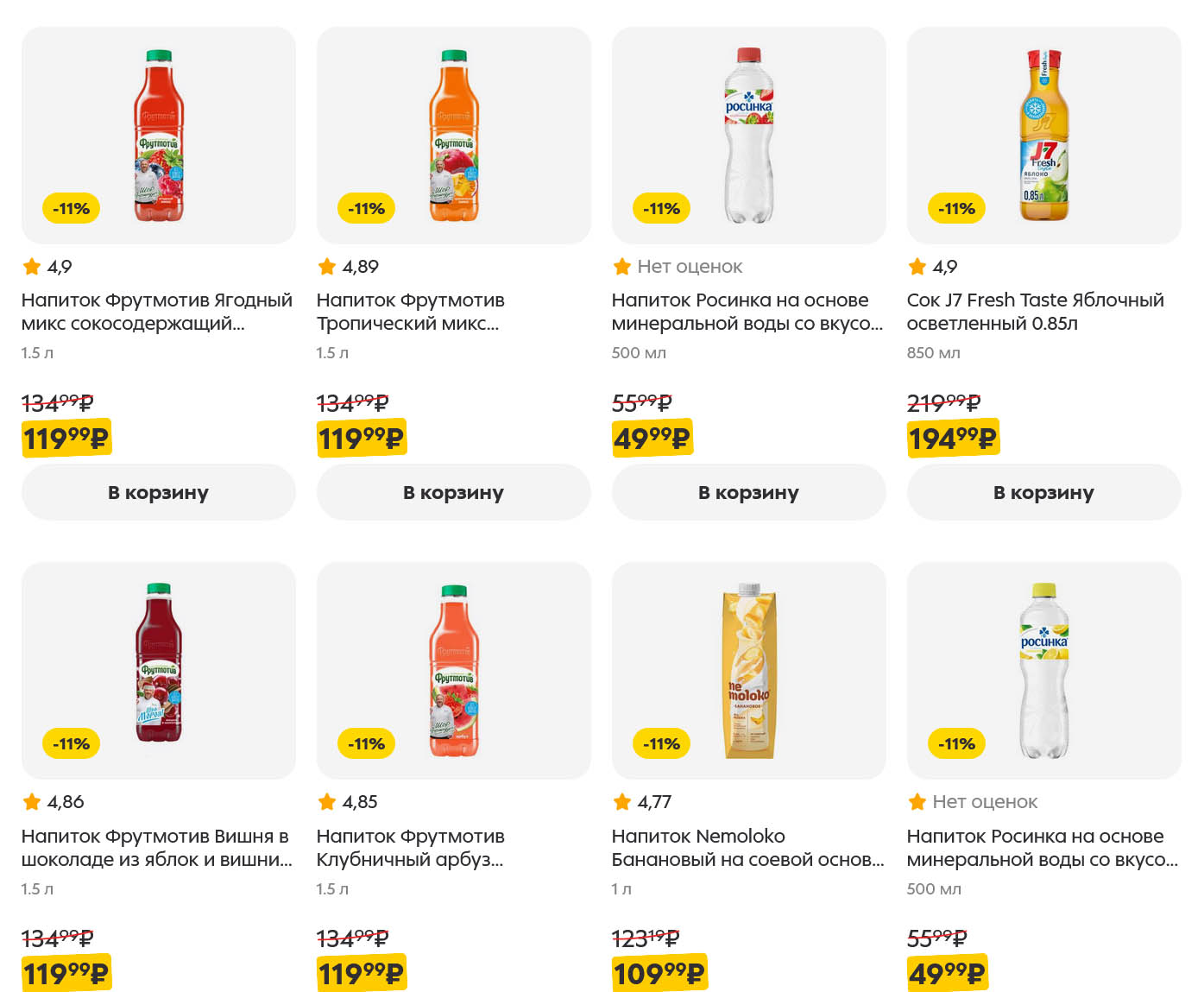Open Сок J7 Fresh Taste Яблочный title link
This screenshot has width=1204, height=992.
coord(1035,312)
